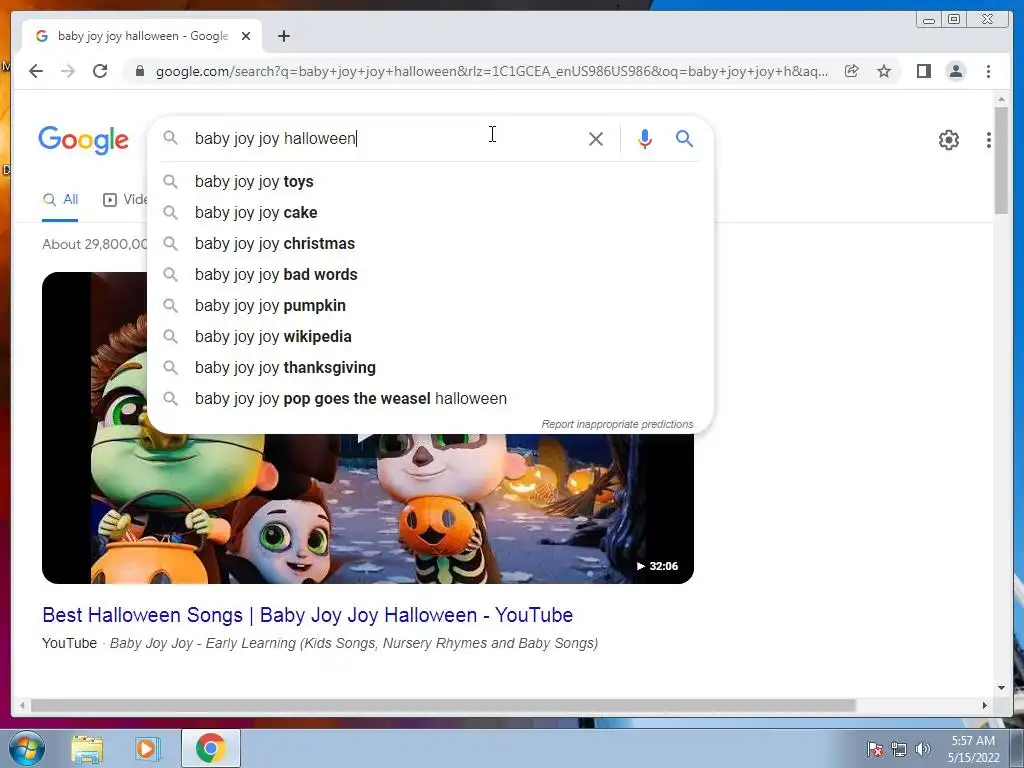Click the YouTube source label under the result
Viewport: 1024px width, 768px height.
click(x=69, y=643)
